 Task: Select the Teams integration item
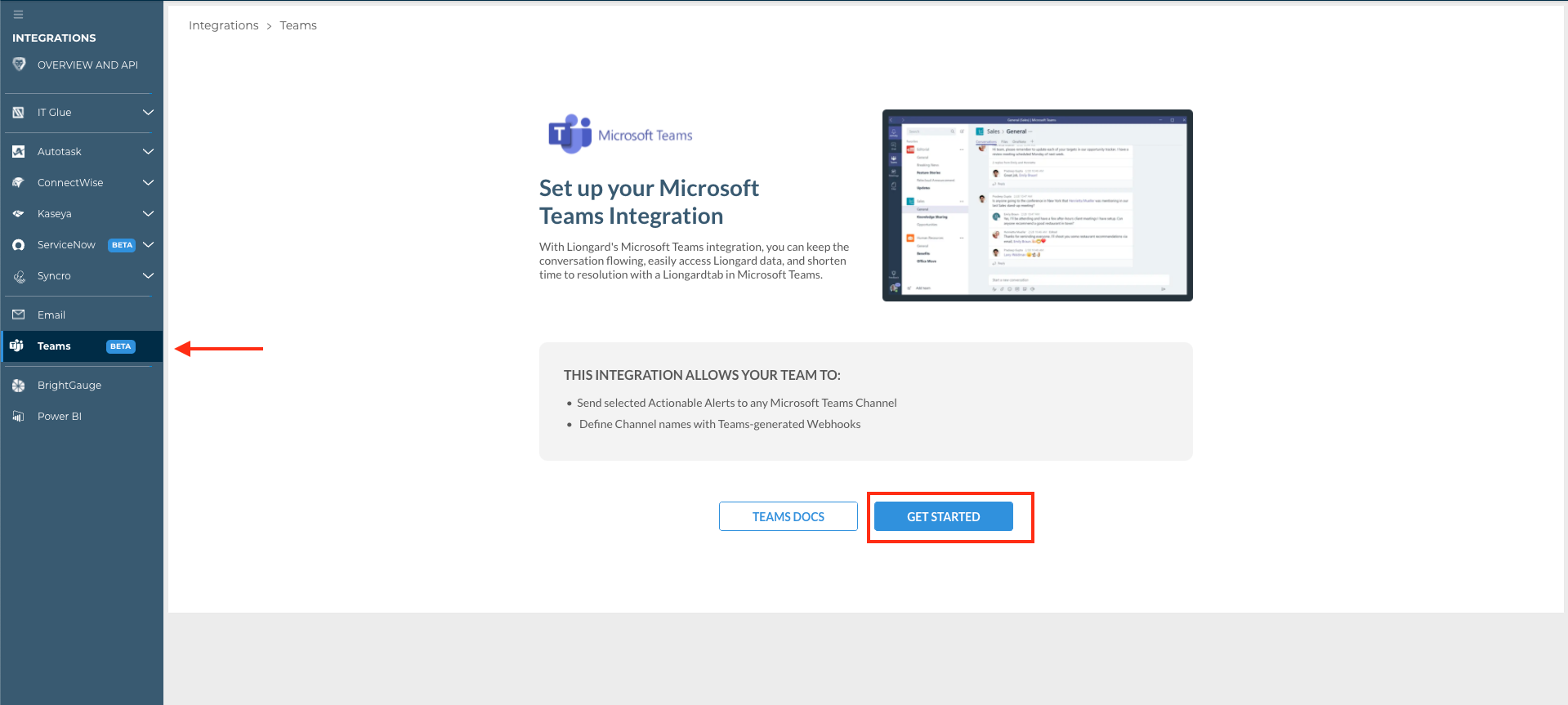tap(82, 346)
